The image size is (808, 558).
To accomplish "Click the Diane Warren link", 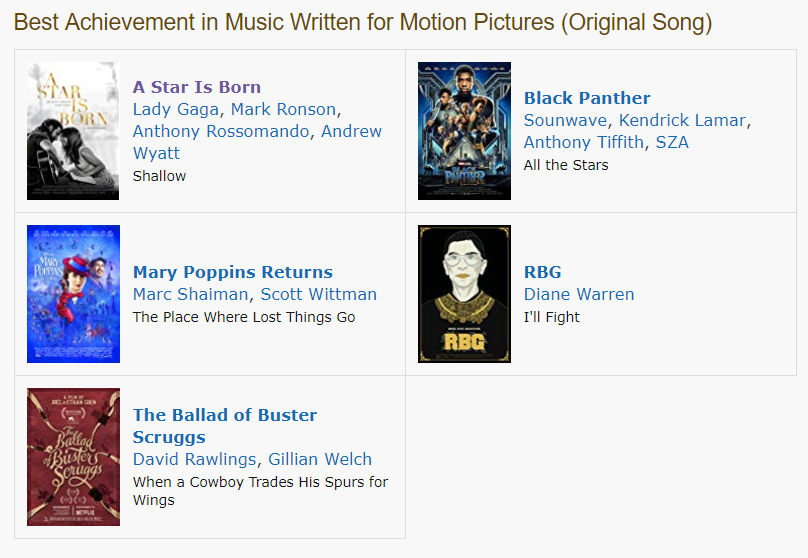I will click(579, 294).
